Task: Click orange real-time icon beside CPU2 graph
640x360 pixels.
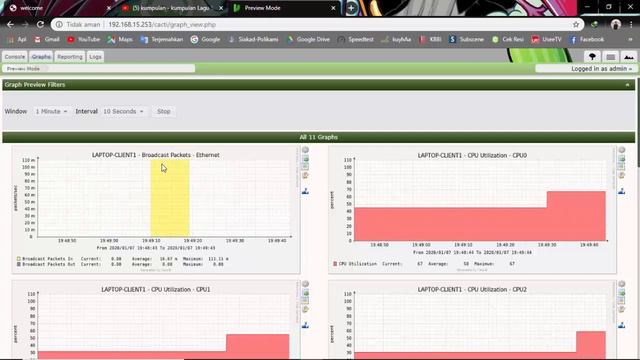Action: (622, 309)
